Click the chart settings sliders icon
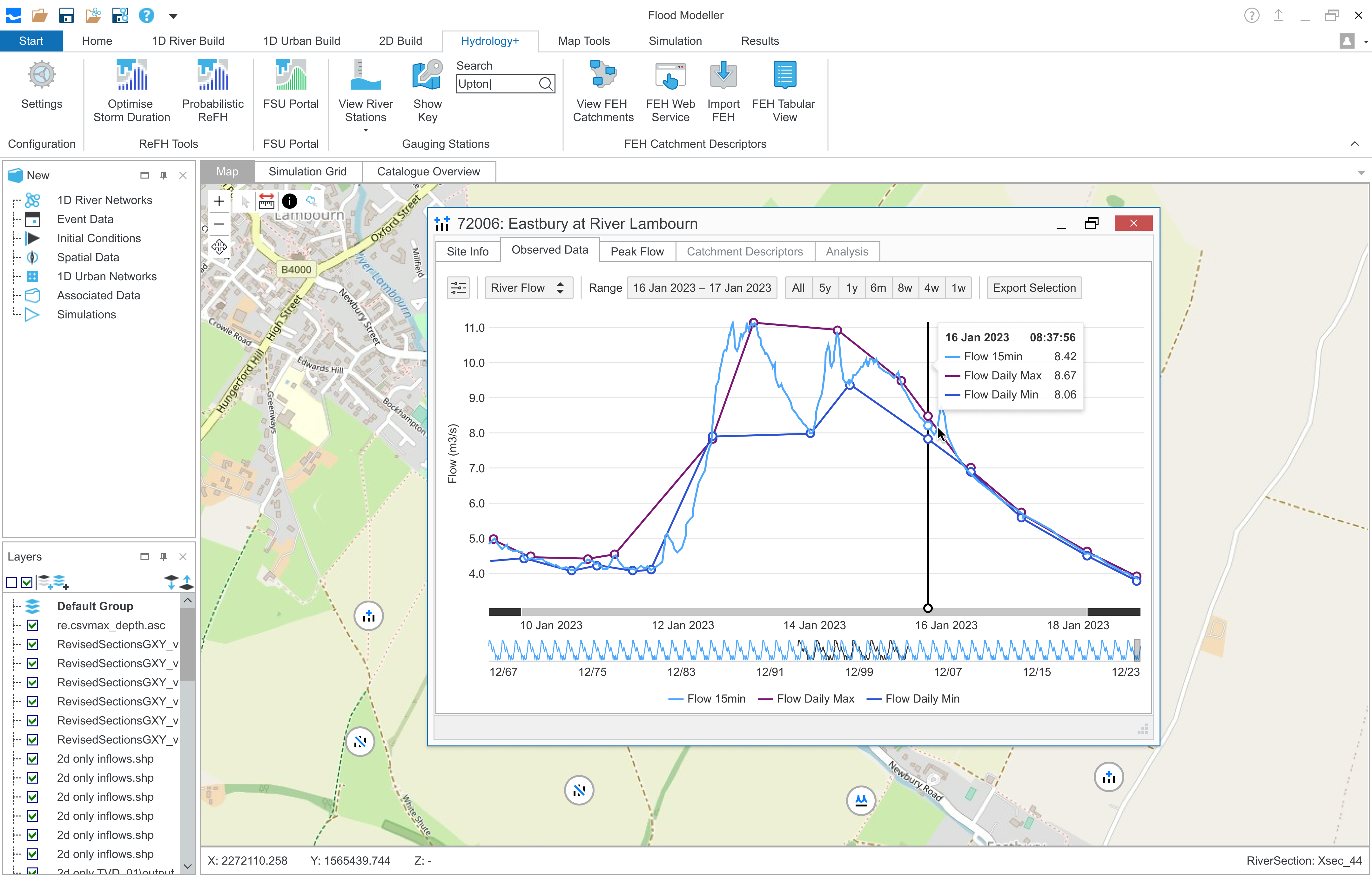This screenshot has width=1372, height=877. click(x=458, y=288)
